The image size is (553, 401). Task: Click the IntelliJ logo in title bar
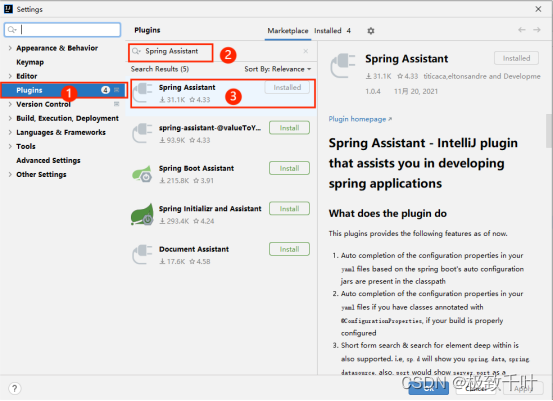pyautogui.click(x=8, y=9)
